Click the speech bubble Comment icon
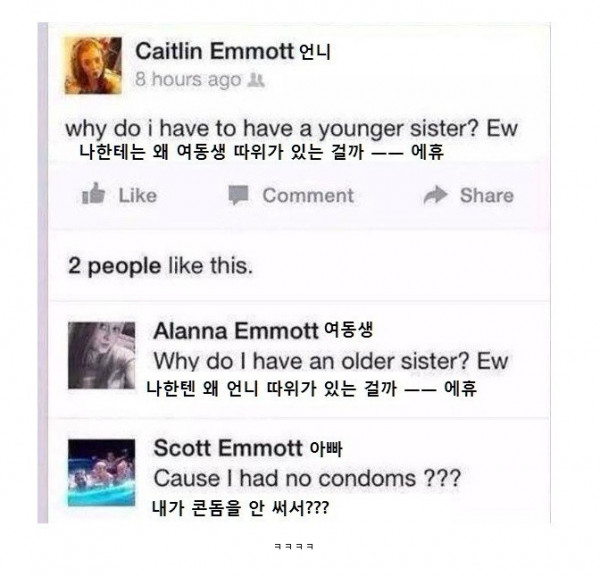 [x=238, y=195]
